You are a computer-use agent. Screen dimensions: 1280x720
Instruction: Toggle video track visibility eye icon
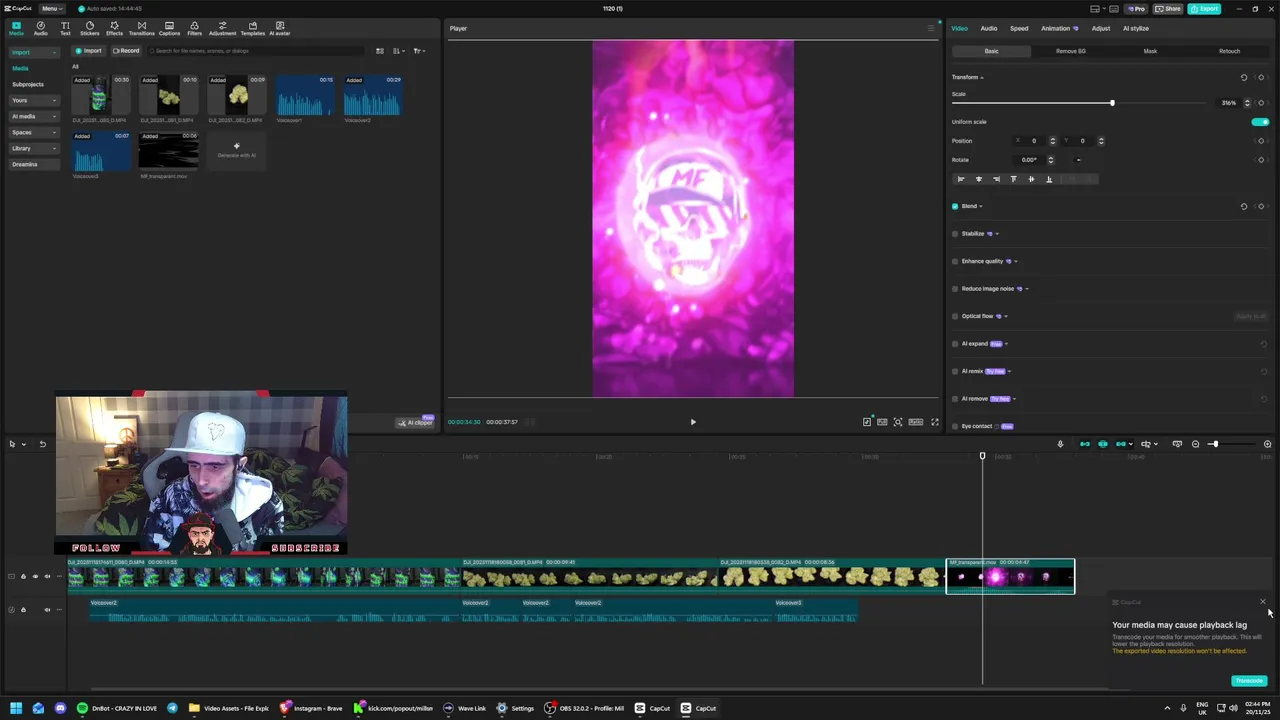(x=35, y=576)
